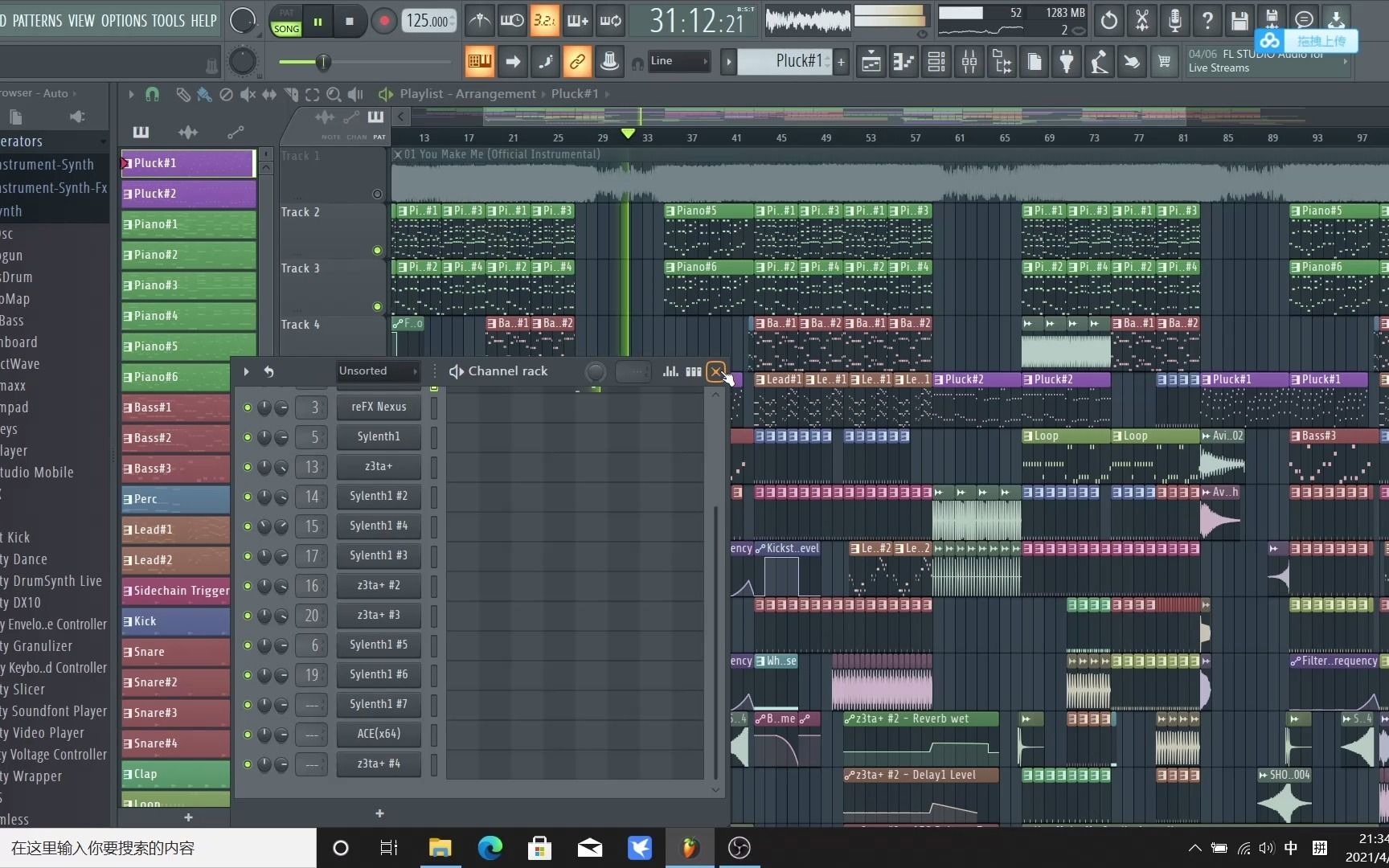Open the Playlist view button
The image size is (1389, 868).
coord(871,62)
